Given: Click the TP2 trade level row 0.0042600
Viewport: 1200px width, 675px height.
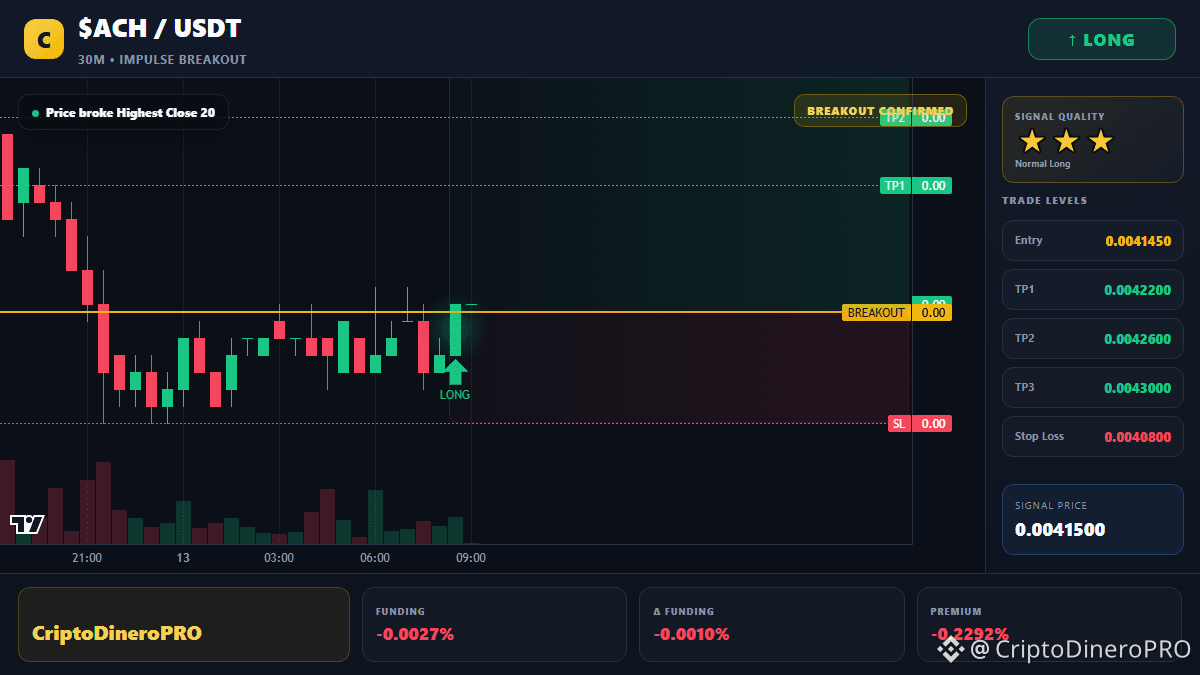Looking at the screenshot, I should [1092, 338].
